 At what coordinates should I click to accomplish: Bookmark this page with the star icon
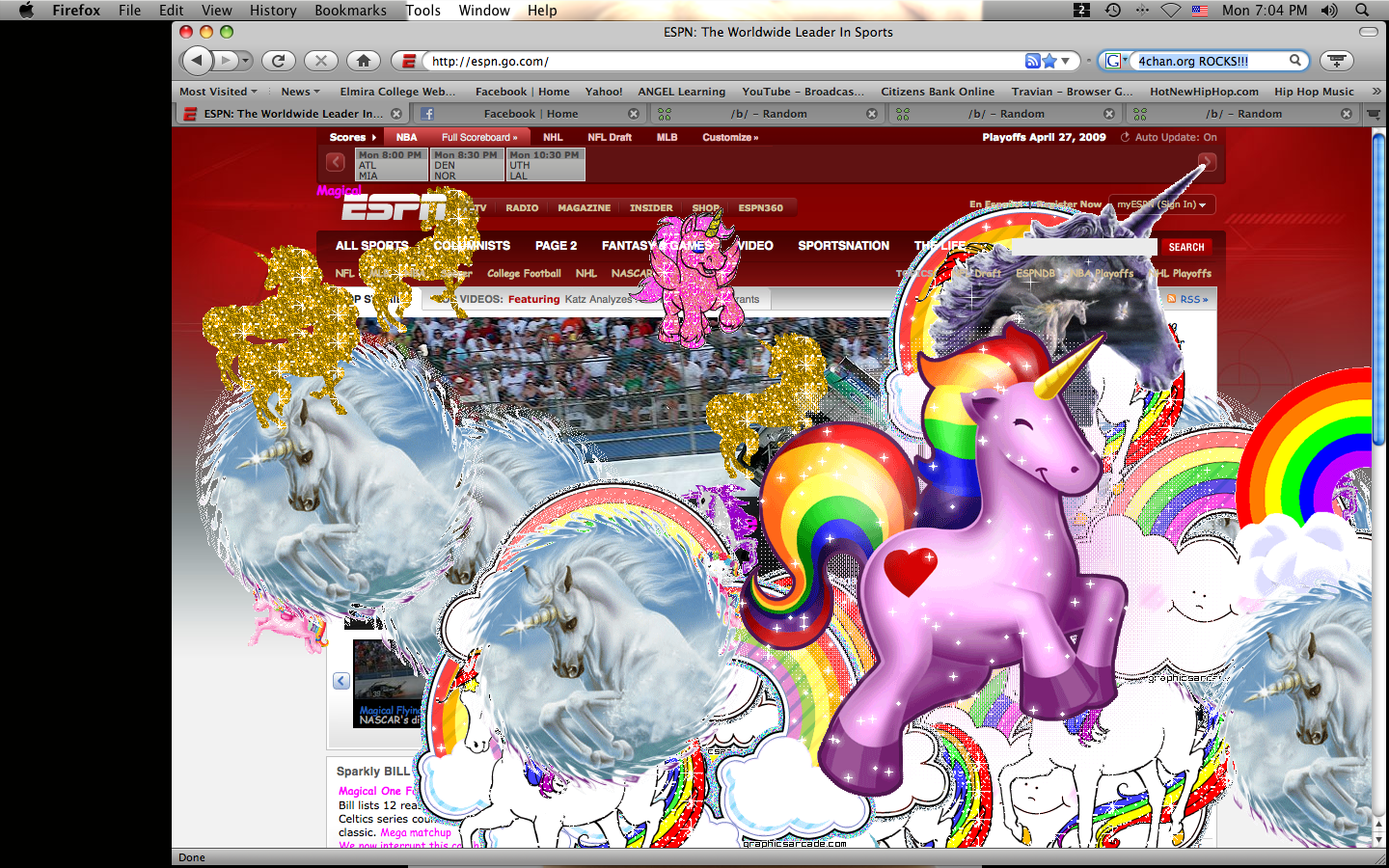click(1049, 61)
